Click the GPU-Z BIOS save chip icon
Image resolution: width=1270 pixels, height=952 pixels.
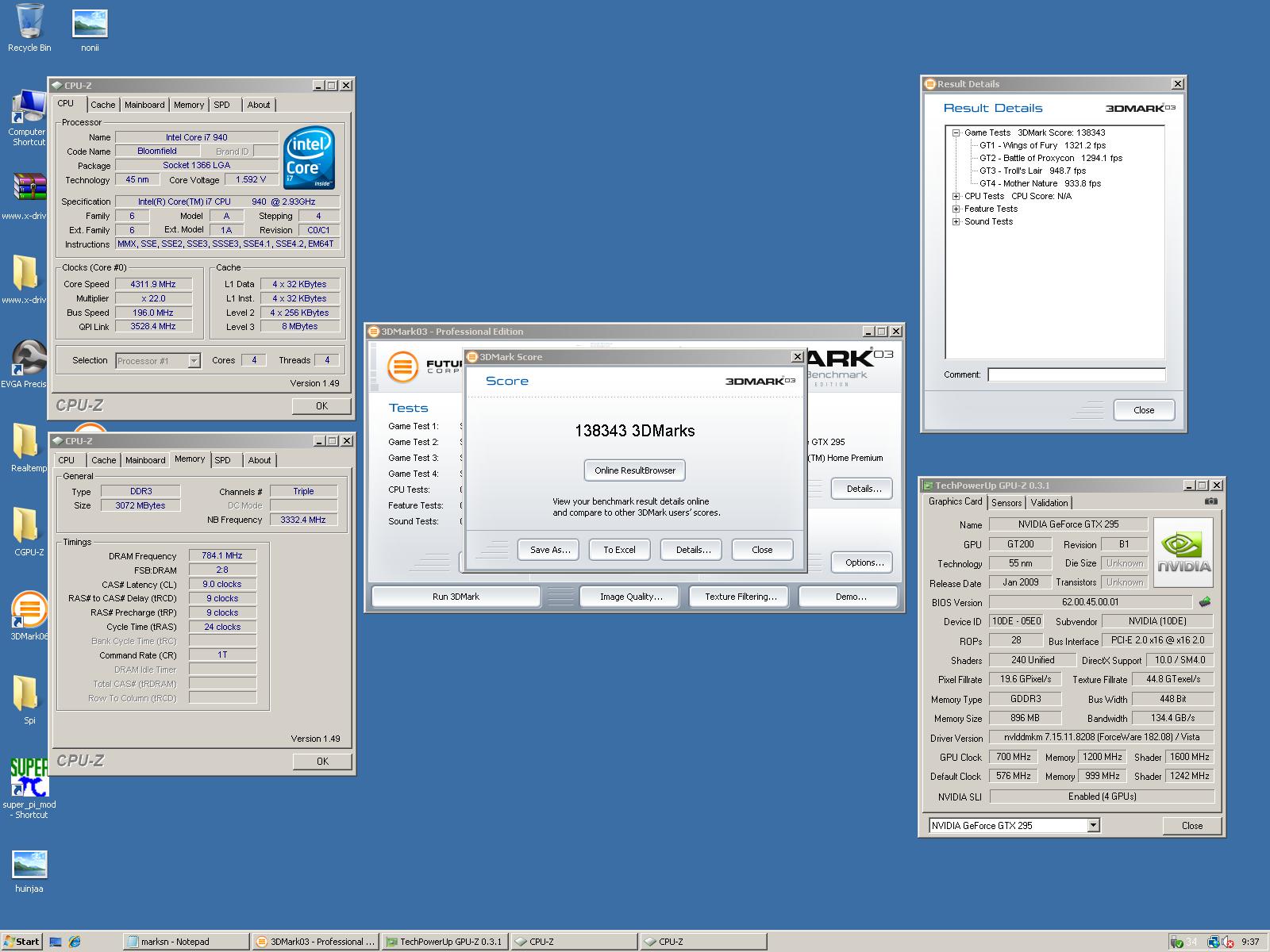pos(1205,602)
